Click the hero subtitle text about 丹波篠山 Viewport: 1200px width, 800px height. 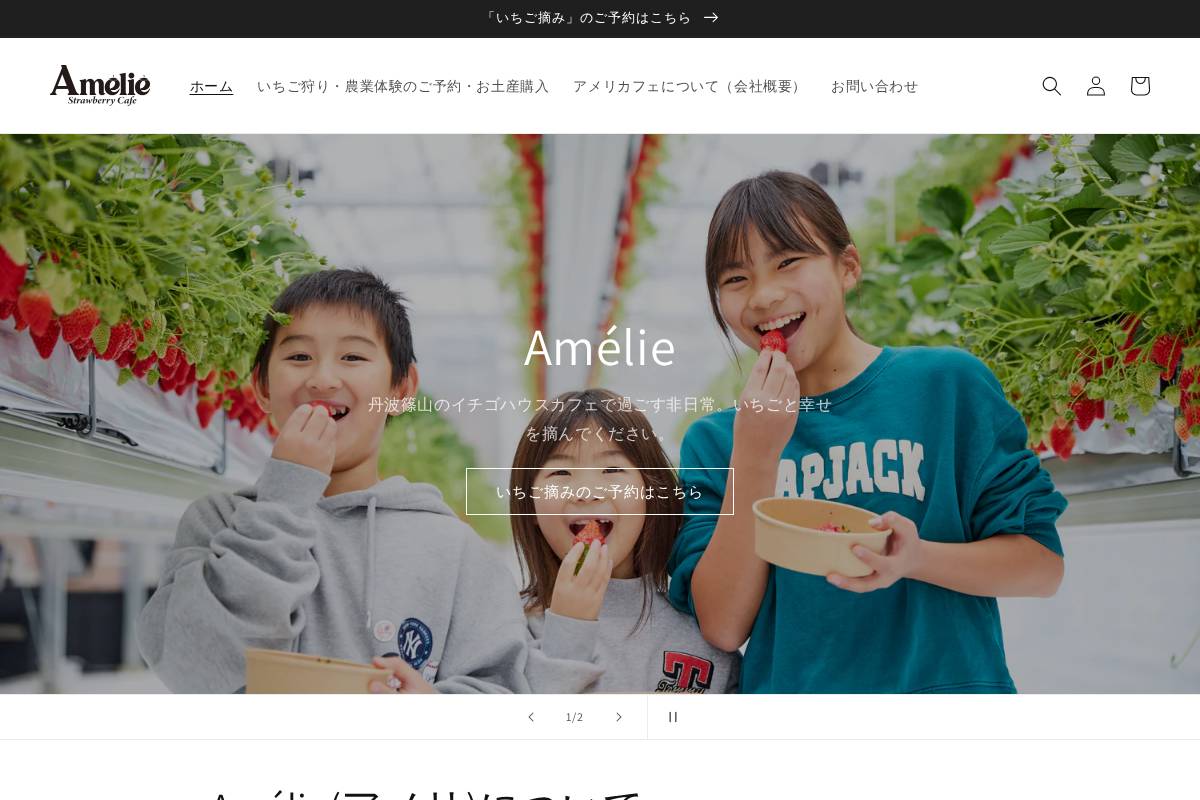(x=600, y=406)
